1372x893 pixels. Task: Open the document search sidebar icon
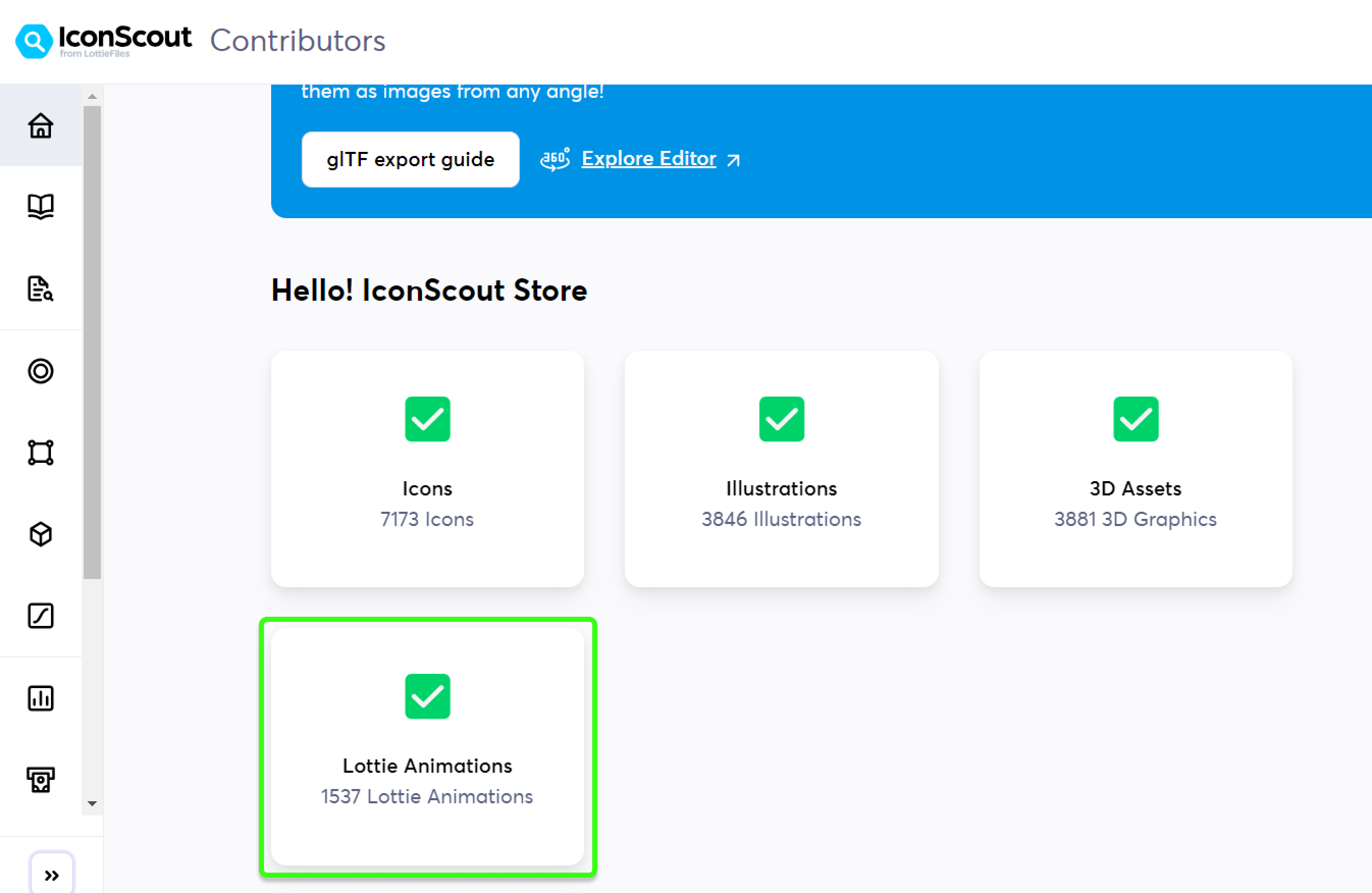[x=40, y=288]
